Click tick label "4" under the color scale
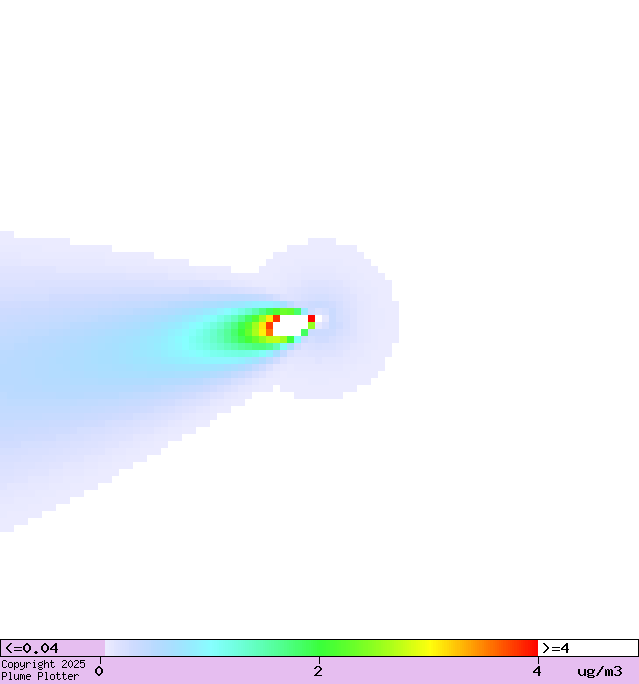Viewport: 639px width, 684px height. 537,671
